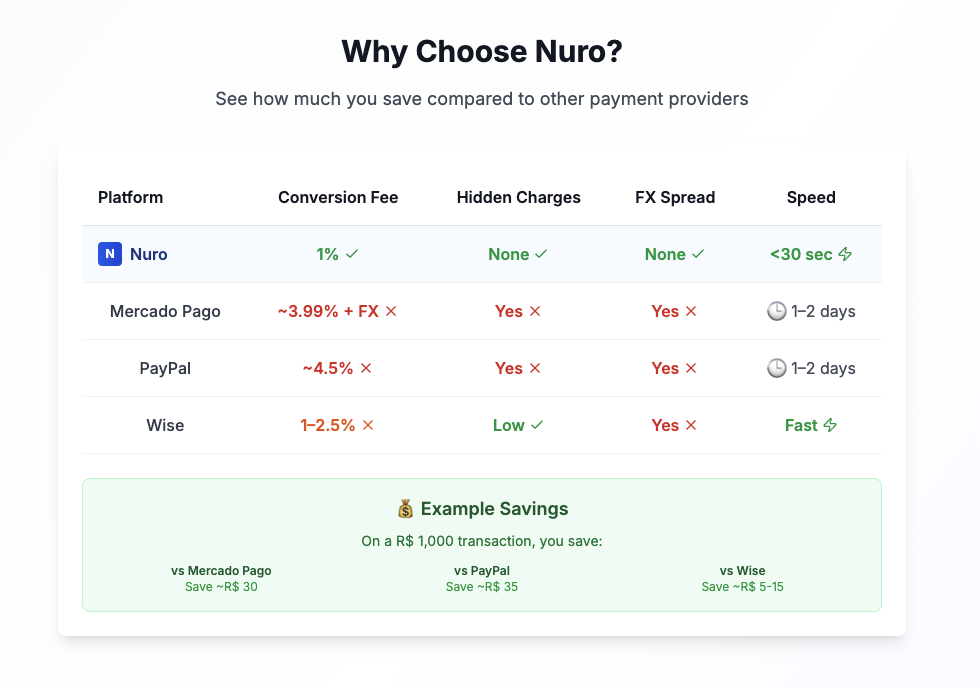Screen dimensions: 980x688
Task: Click the X icon beside ~4.5%
Action: click(x=366, y=367)
